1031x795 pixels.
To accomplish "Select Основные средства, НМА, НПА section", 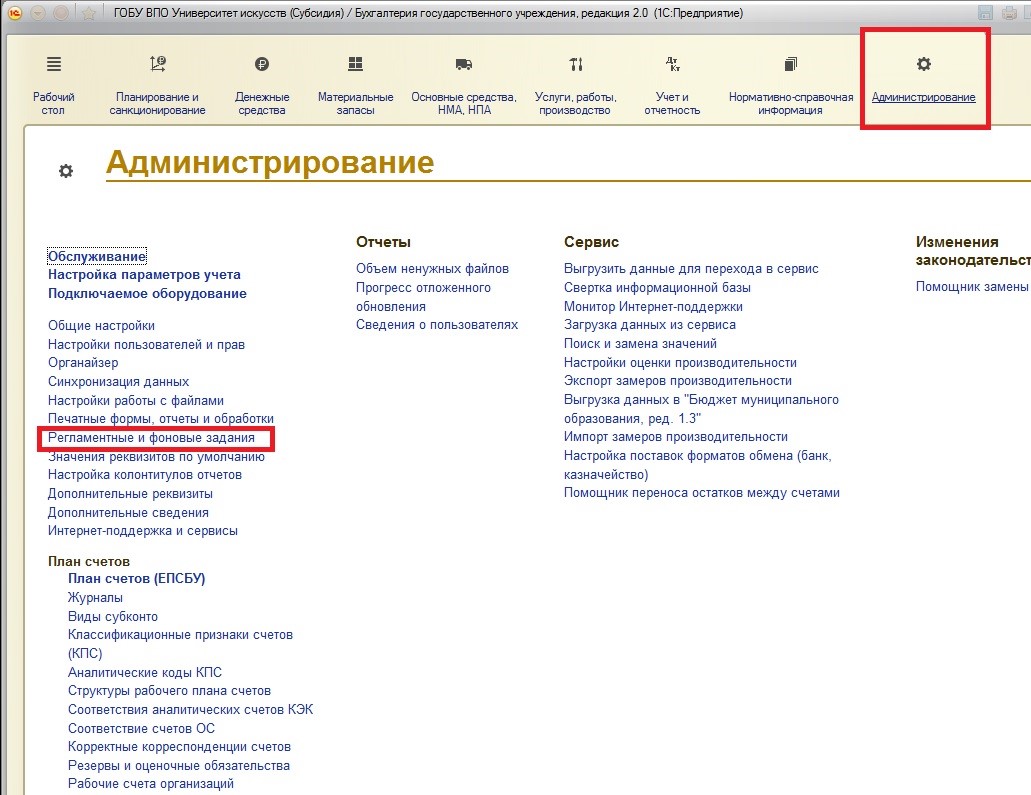I will [x=463, y=86].
